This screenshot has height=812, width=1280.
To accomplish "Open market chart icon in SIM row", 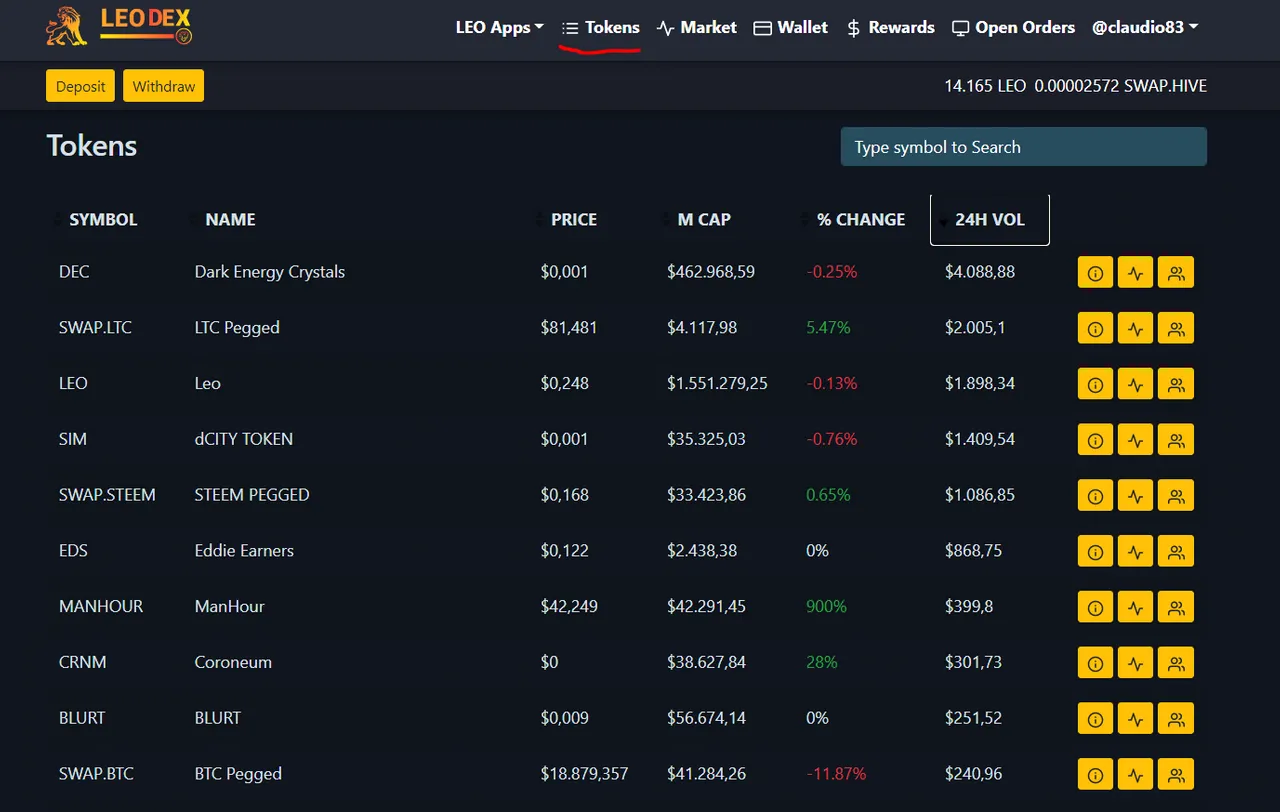I will tap(1135, 439).
